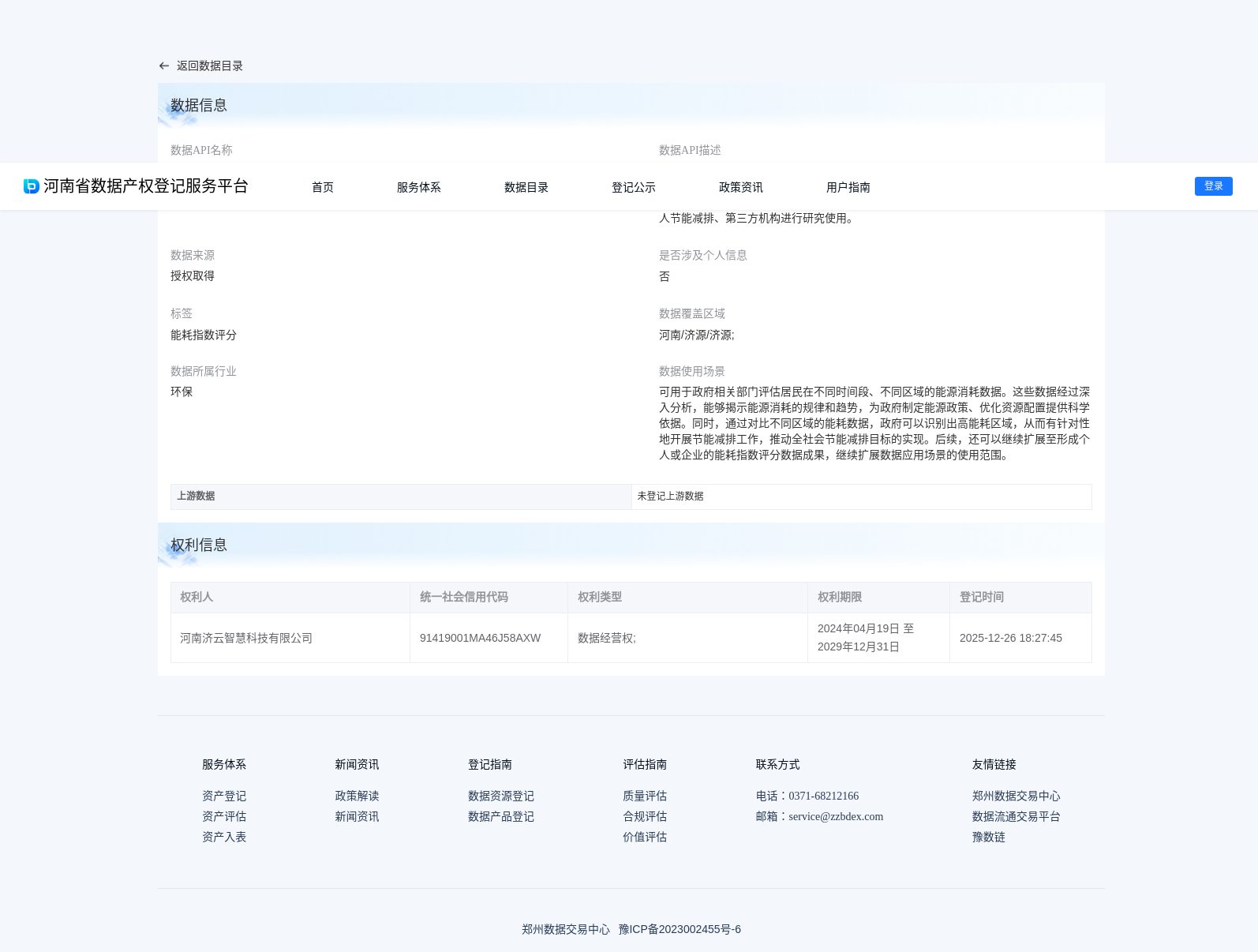Select rights period 2024年04月19日 cell
The height and width of the screenshot is (952, 1258).
pos(878,638)
